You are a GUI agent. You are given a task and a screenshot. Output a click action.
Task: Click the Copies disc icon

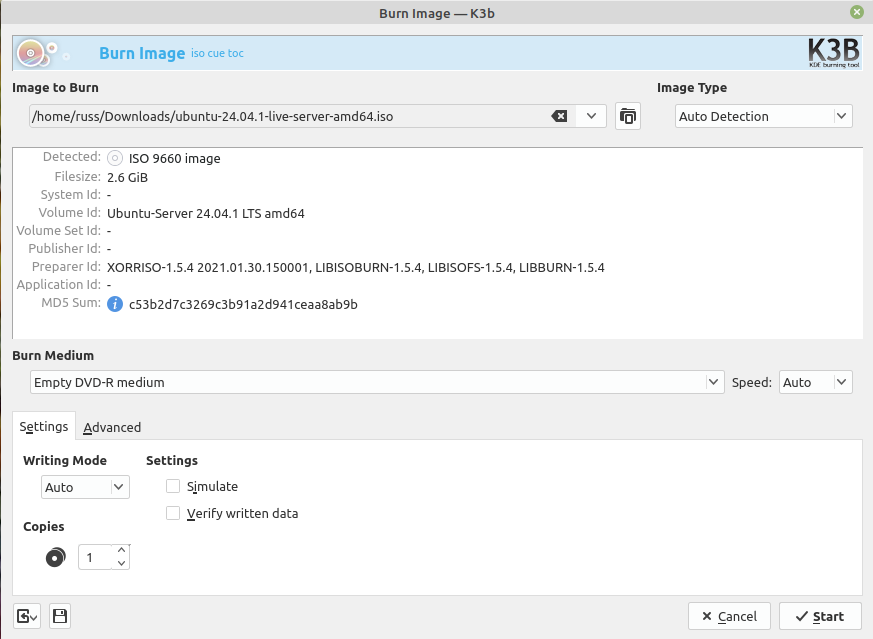point(56,557)
